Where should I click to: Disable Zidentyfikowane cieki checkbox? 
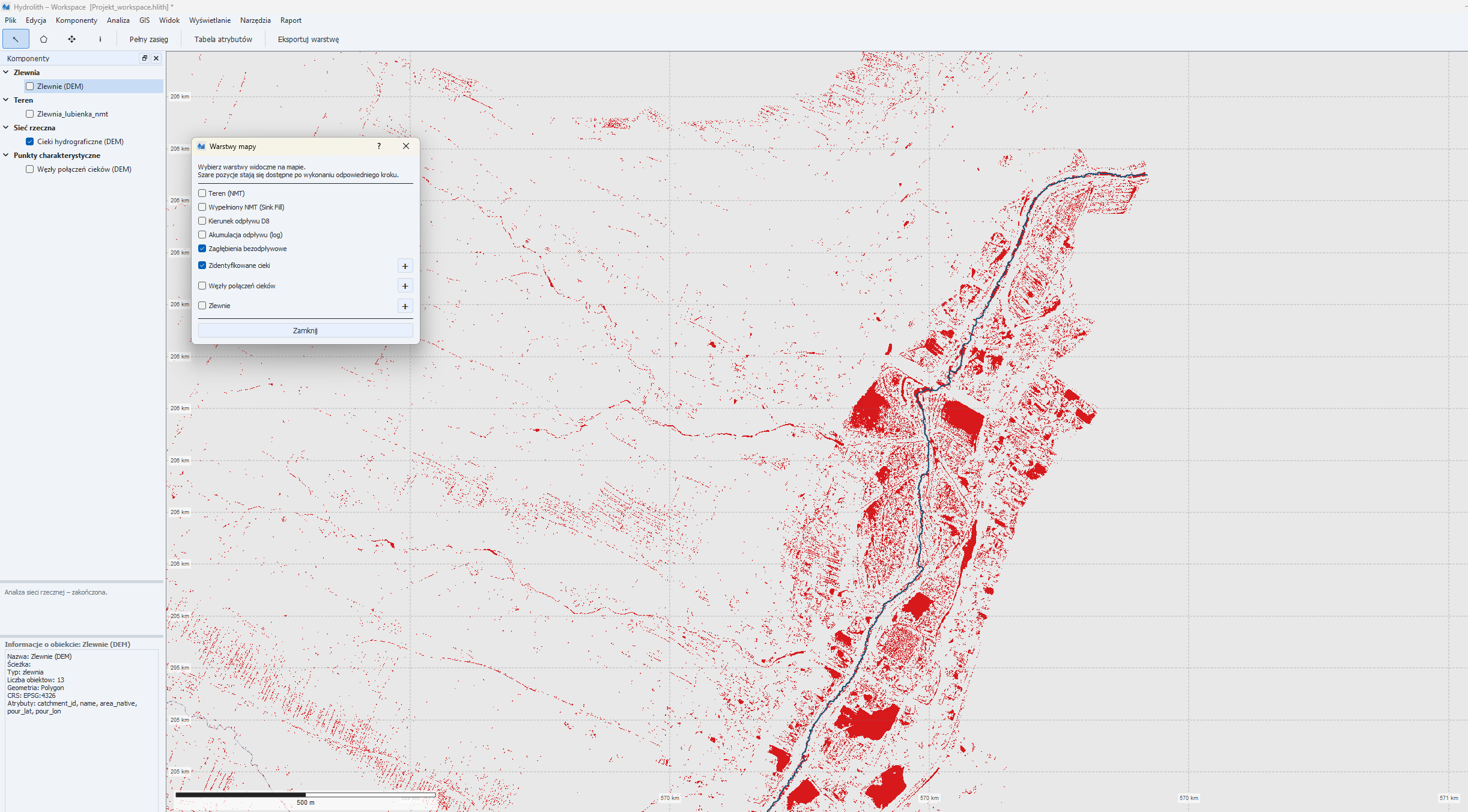tap(202, 265)
